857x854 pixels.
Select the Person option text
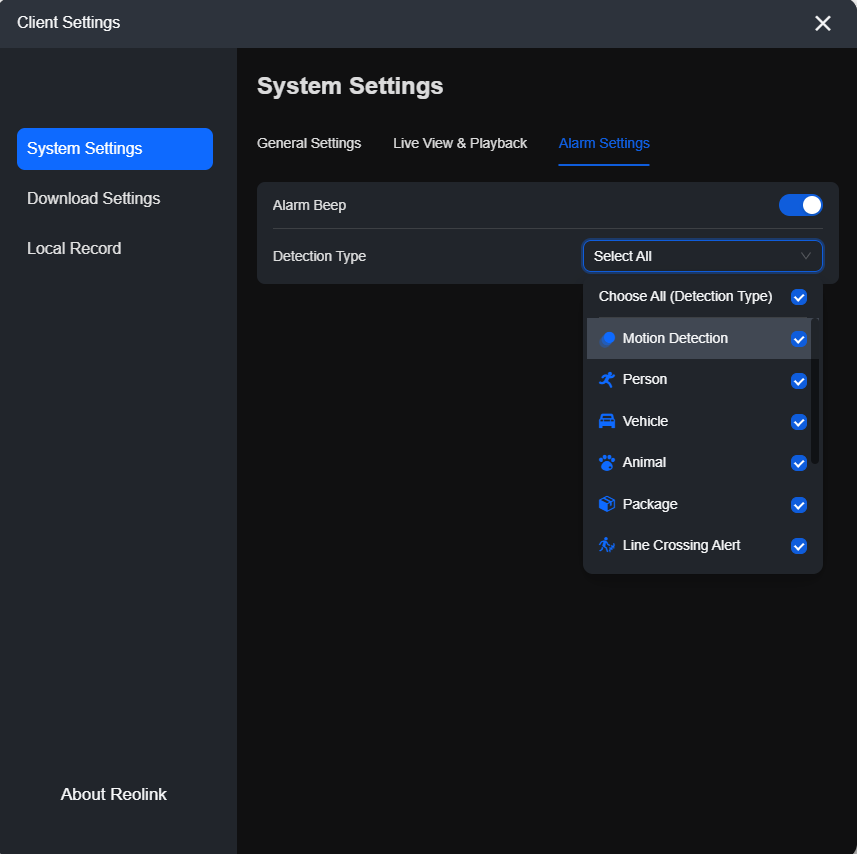pos(645,380)
